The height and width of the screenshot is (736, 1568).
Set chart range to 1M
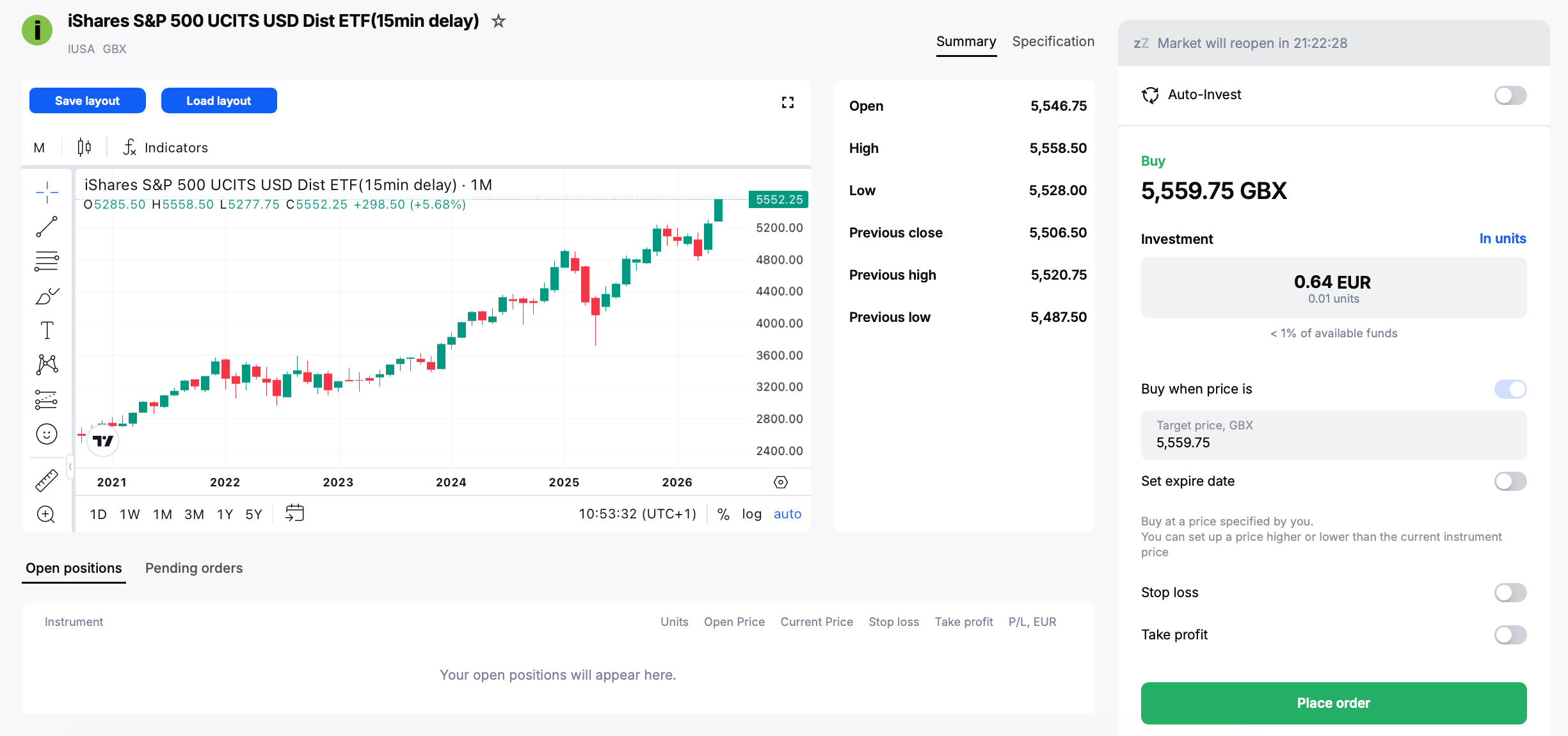pos(163,514)
